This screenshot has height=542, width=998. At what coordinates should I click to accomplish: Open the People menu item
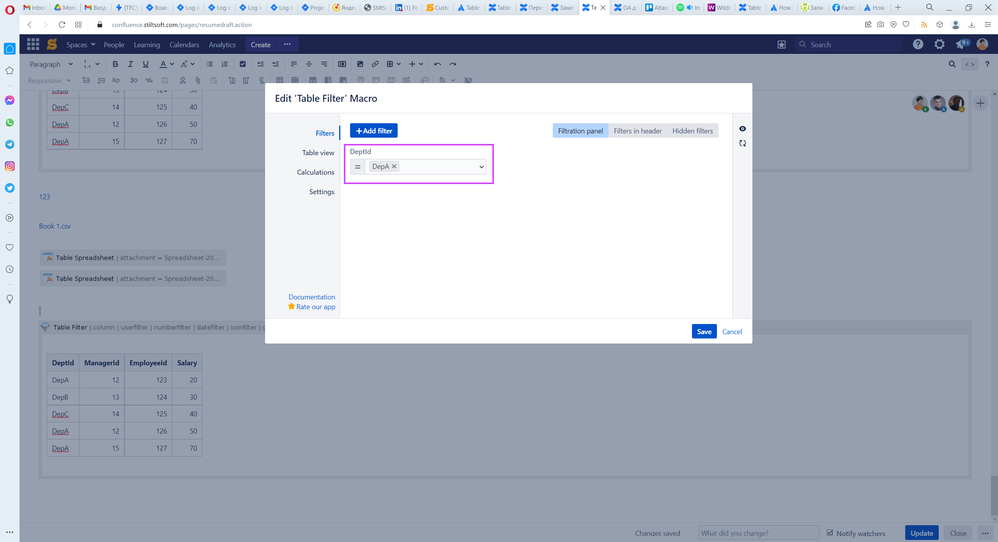tap(114, 45)
